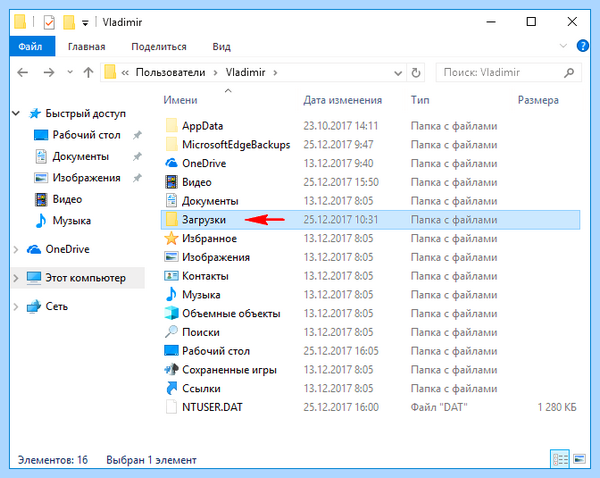600x478 pixels.
Task: Select the Загрузки folder icon
Action: pyautogui.click(x=171, y=219)
